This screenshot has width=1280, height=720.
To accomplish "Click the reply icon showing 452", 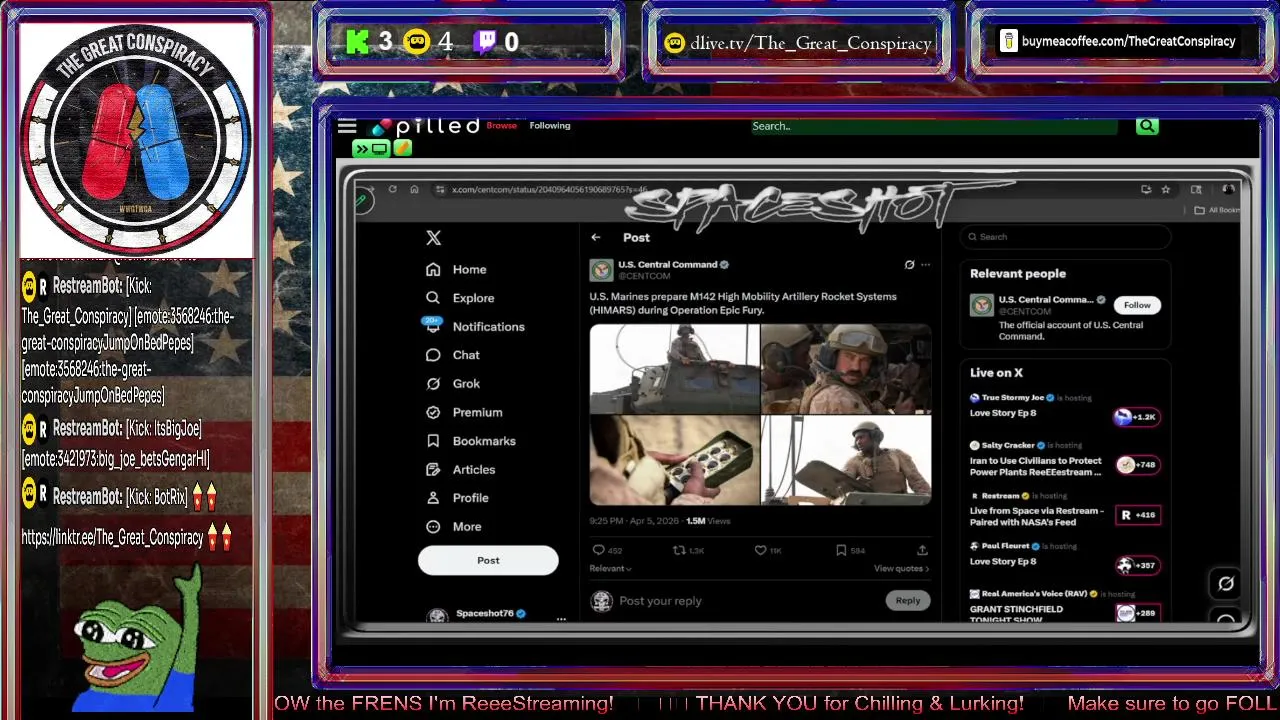I will pyautogui.click(x=598, y=550).
